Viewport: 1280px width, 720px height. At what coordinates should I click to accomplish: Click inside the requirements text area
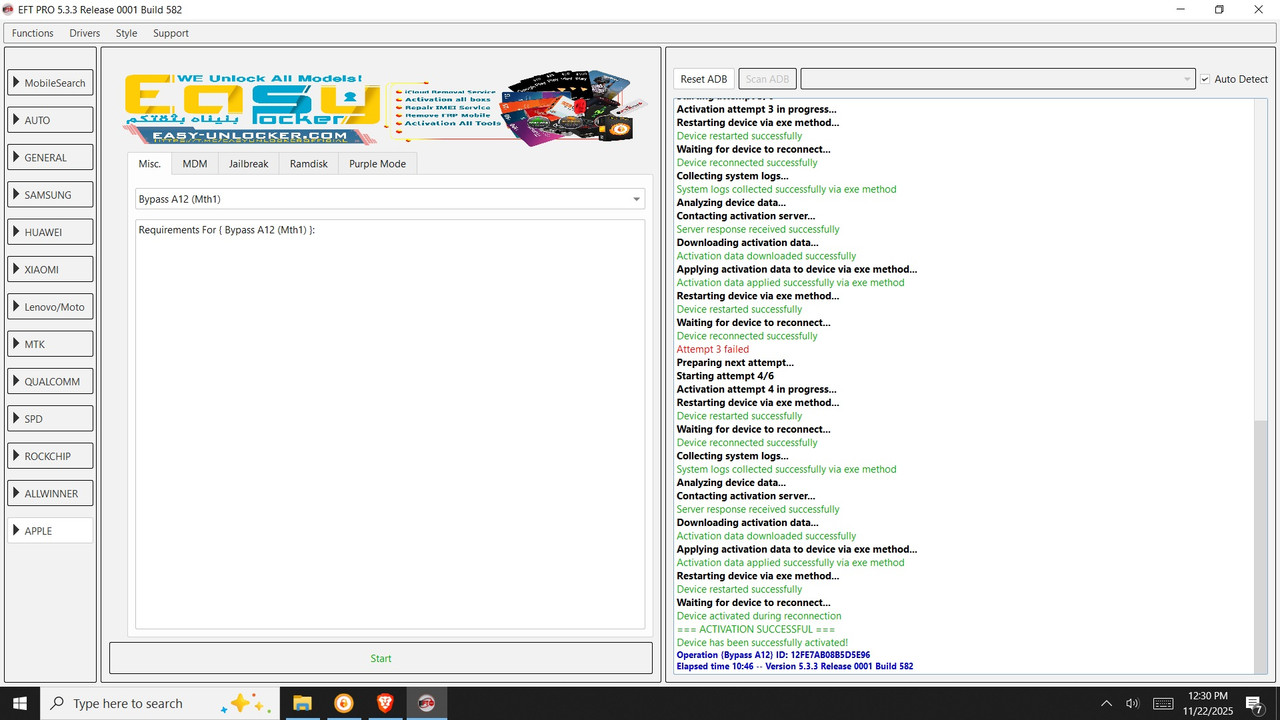coord(390,424)
